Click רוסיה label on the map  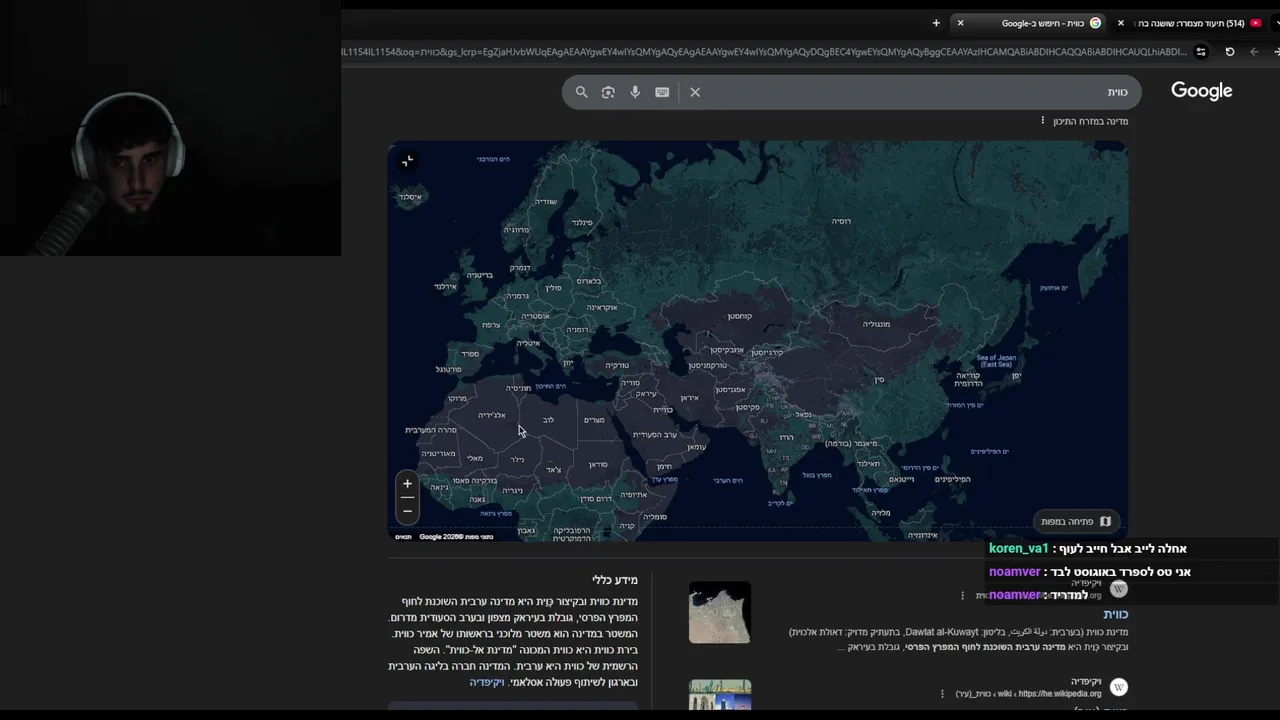coord(841,221)
